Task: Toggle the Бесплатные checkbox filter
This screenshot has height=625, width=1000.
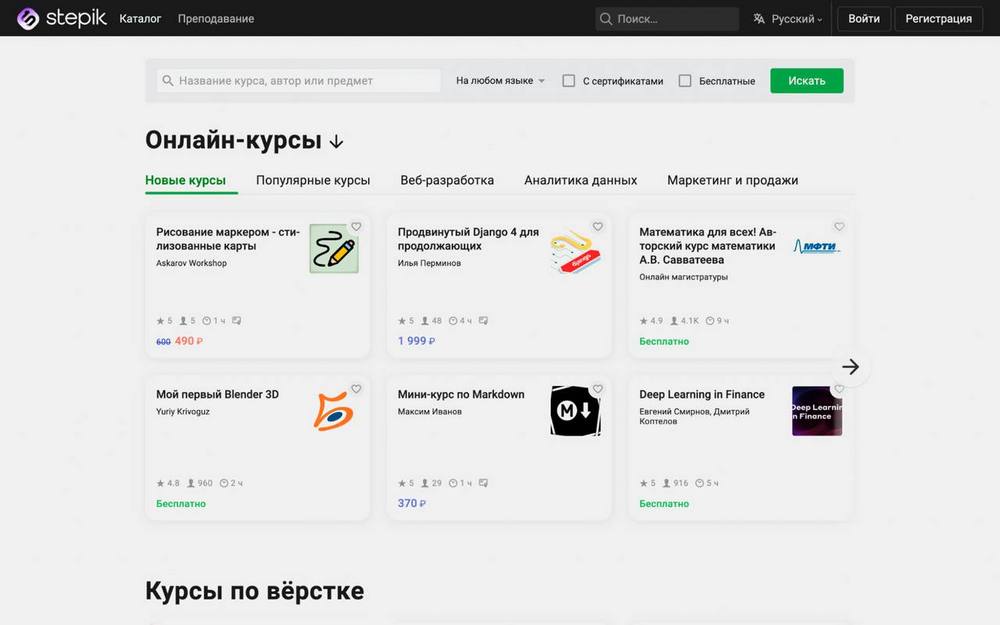Action: 685,81
